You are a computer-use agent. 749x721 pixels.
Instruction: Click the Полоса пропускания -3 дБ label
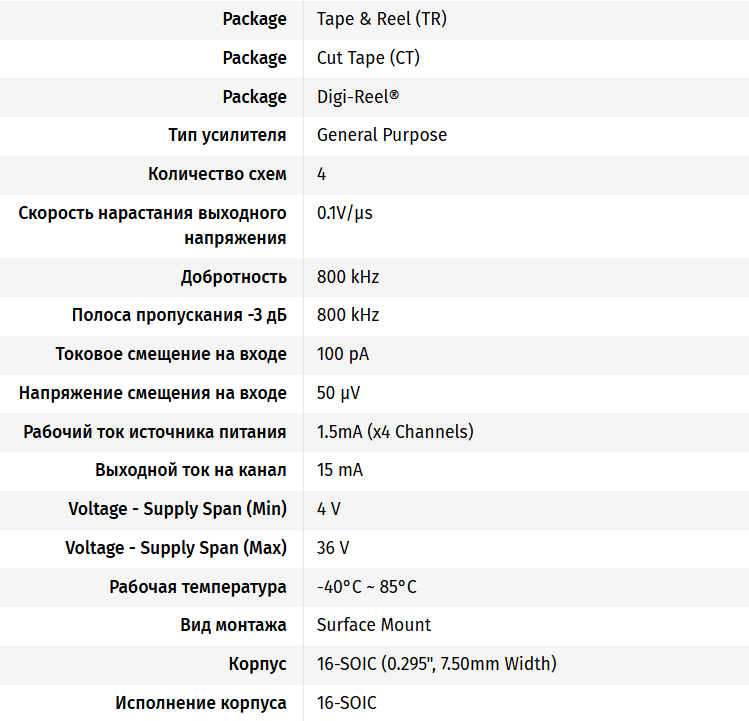click(x=179, y=315)
